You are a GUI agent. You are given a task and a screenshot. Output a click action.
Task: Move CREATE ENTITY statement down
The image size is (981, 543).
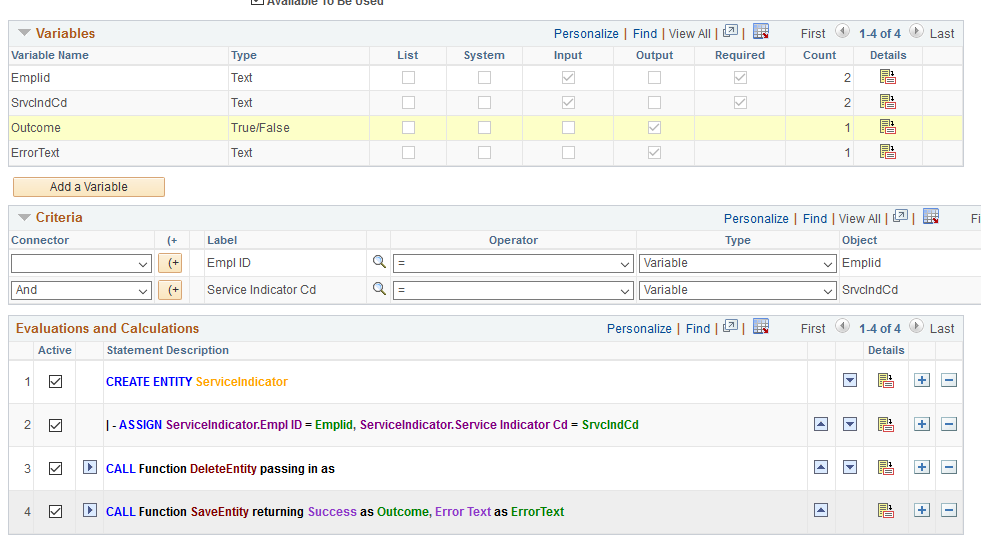click(x=850, y=380)
